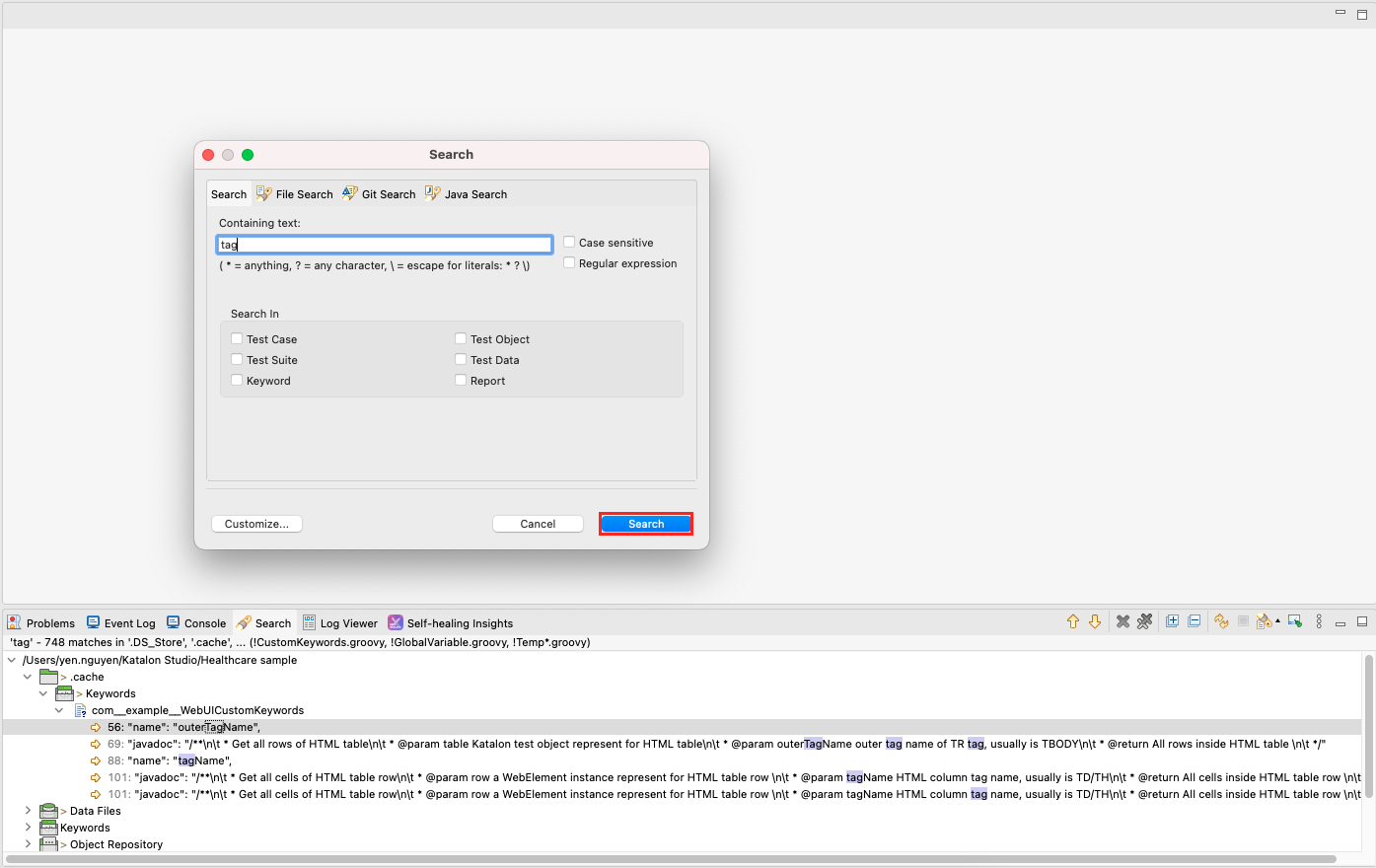Open the three-dot view menu in Search panel
The height and width of the screenshot is (868, 1376).
pos(1319,621)
